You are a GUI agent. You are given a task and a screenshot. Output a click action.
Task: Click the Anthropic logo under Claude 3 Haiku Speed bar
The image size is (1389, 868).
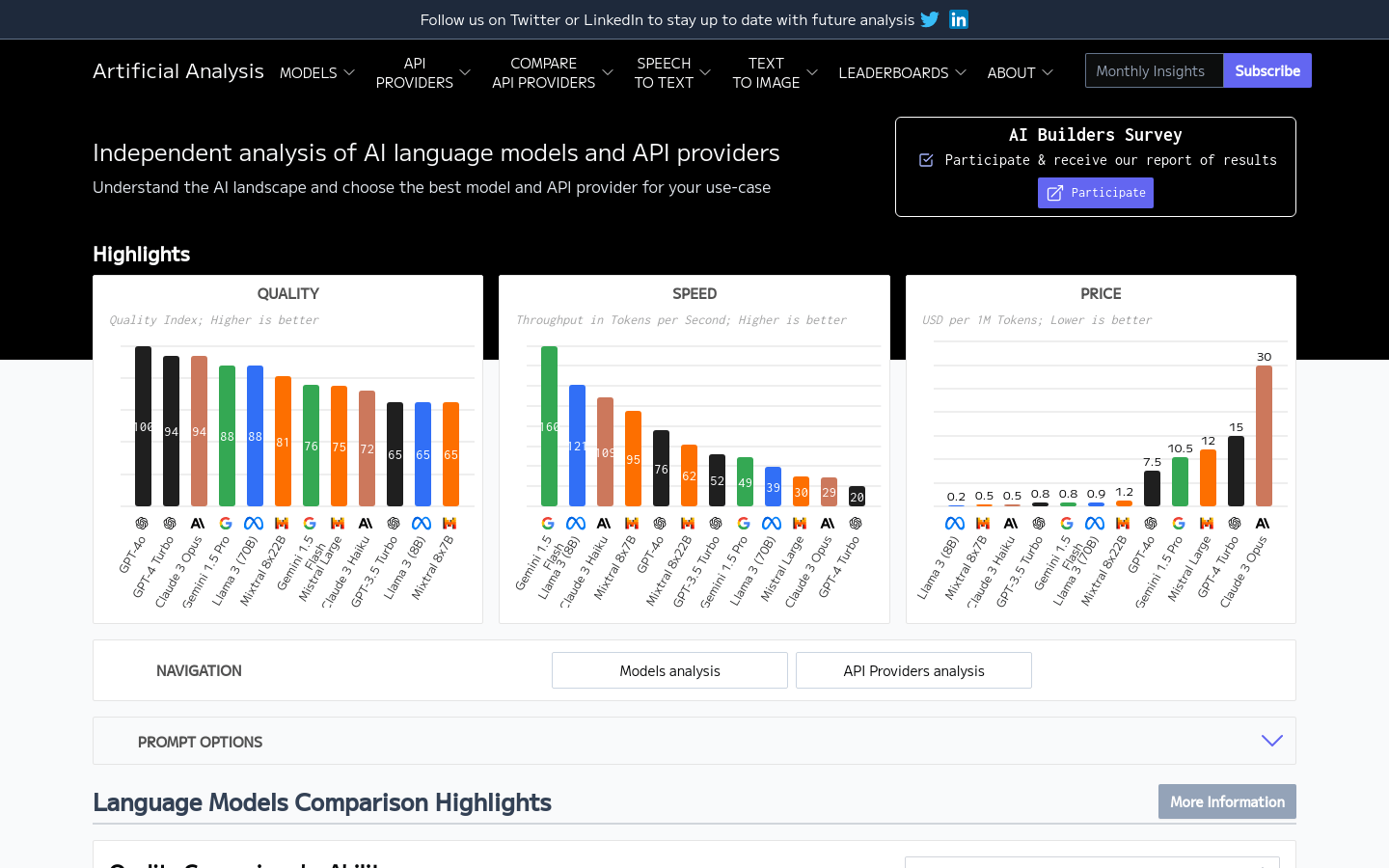[604, 523]
